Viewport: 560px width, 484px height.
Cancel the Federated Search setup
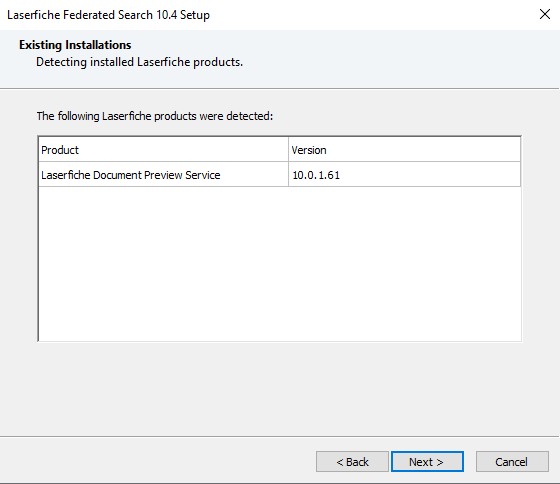tap(512, 461)
